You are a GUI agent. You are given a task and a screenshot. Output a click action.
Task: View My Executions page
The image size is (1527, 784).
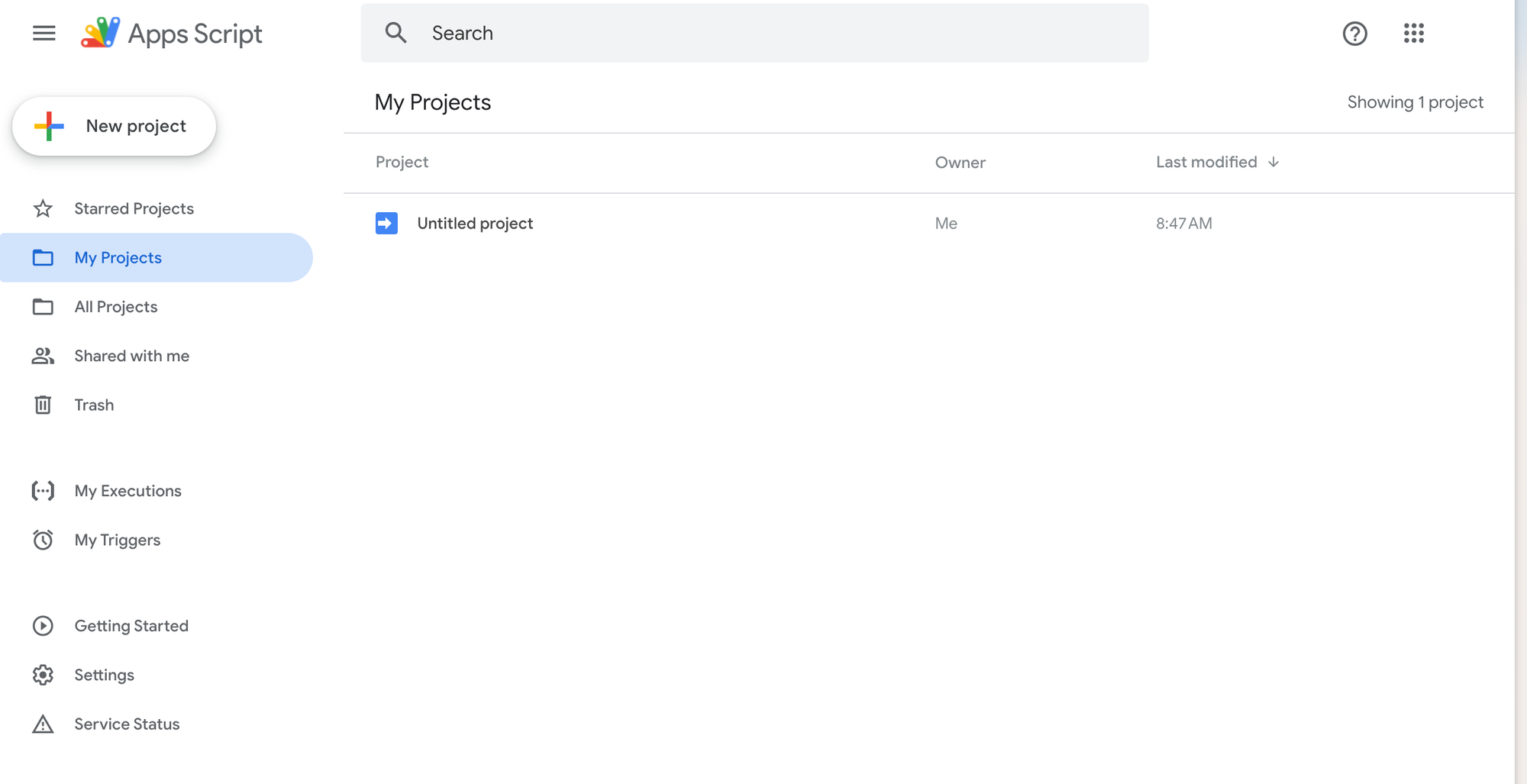pos(128,491)
